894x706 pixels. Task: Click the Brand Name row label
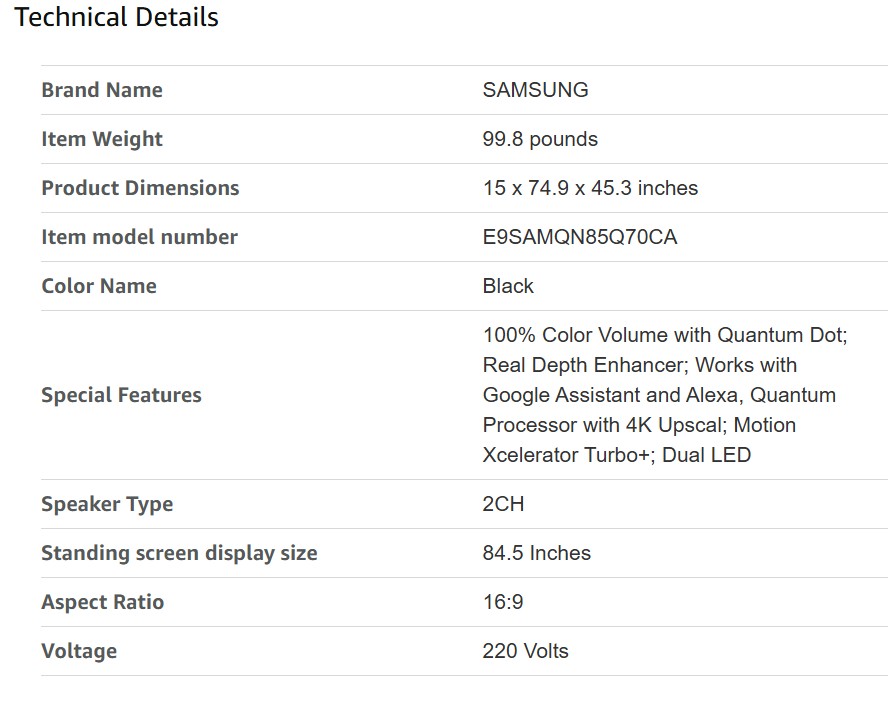[101, 90]
